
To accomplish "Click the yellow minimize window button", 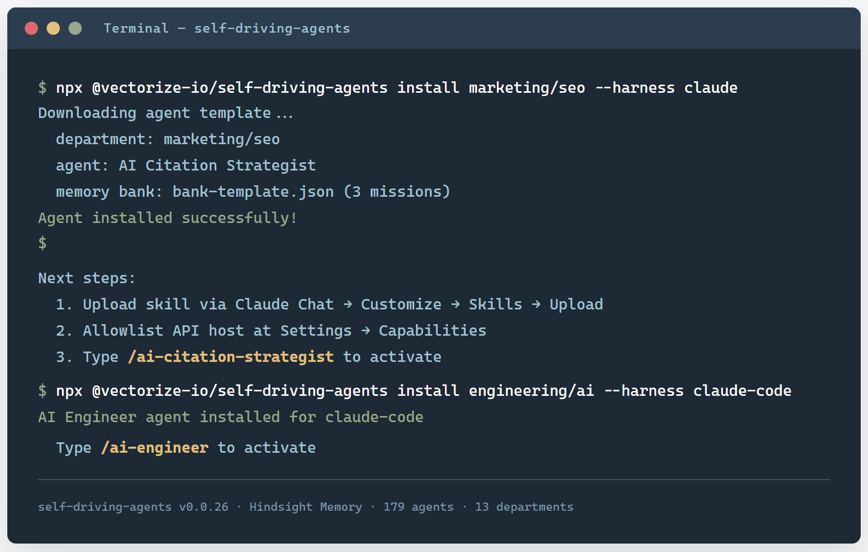I will click(x=53, y=28).
